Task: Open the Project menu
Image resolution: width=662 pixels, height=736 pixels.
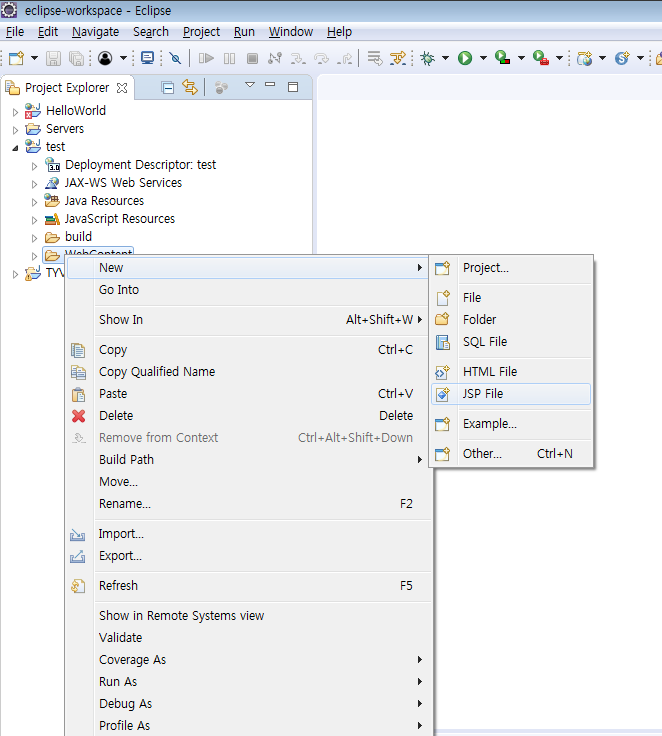Action: click(x=201, y=31)
